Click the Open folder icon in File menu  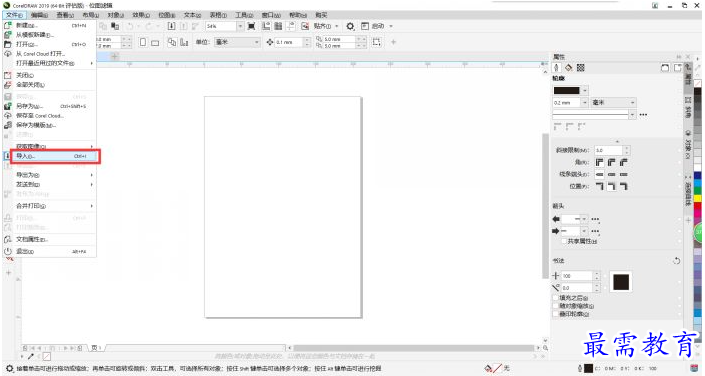(x=8, y=44)
